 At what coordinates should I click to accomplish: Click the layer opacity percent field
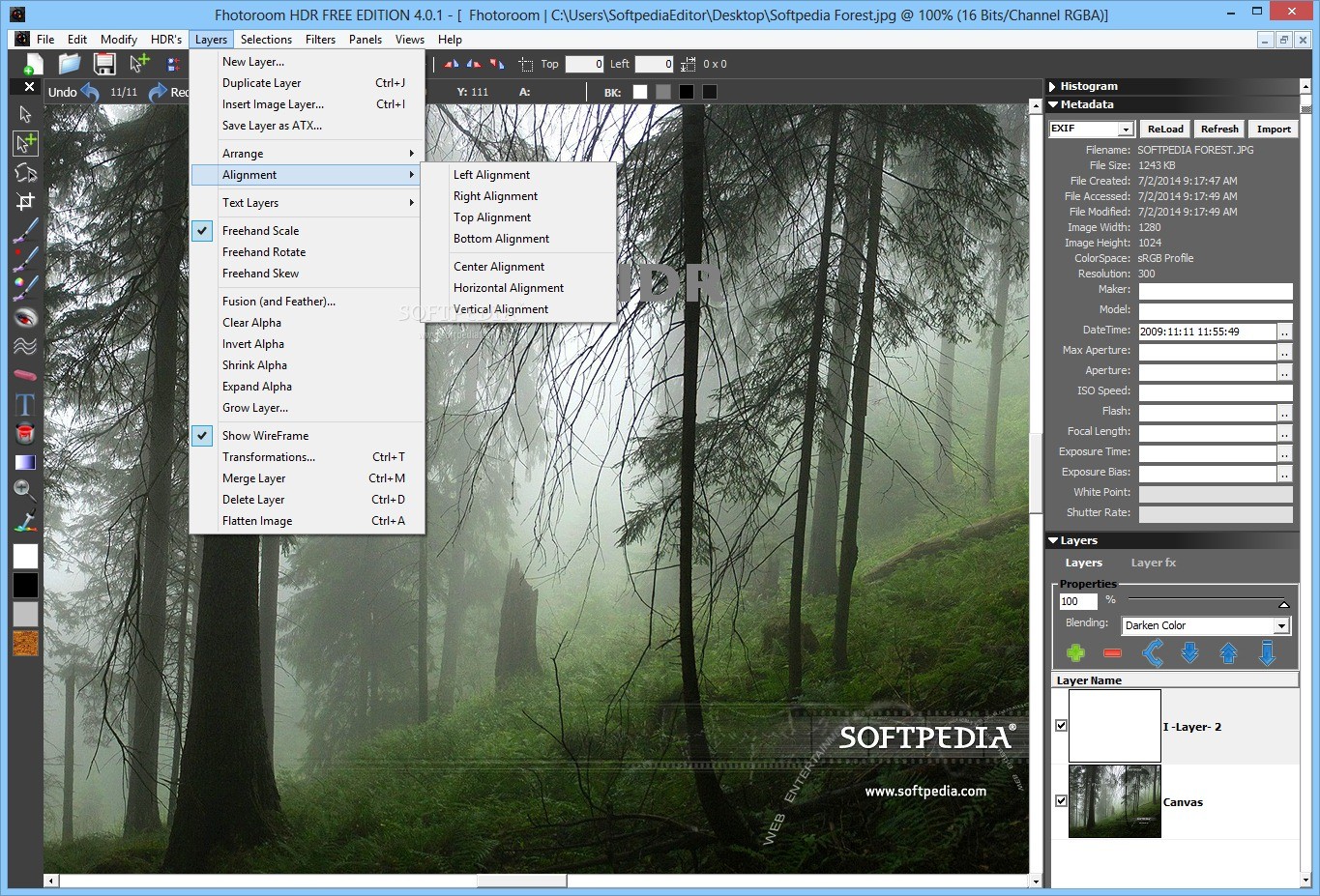(1078, 601)
